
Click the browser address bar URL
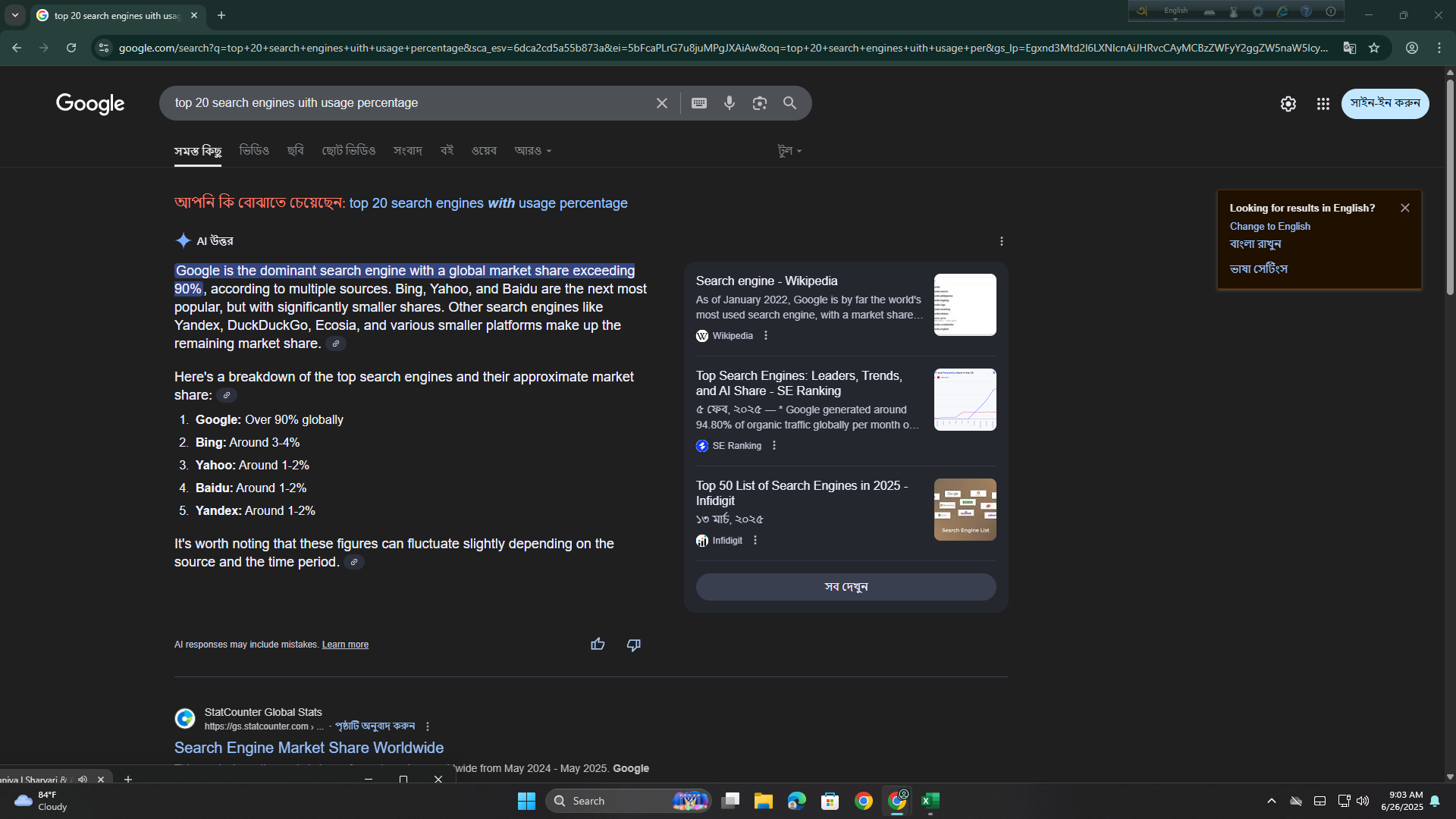point(723,48)
